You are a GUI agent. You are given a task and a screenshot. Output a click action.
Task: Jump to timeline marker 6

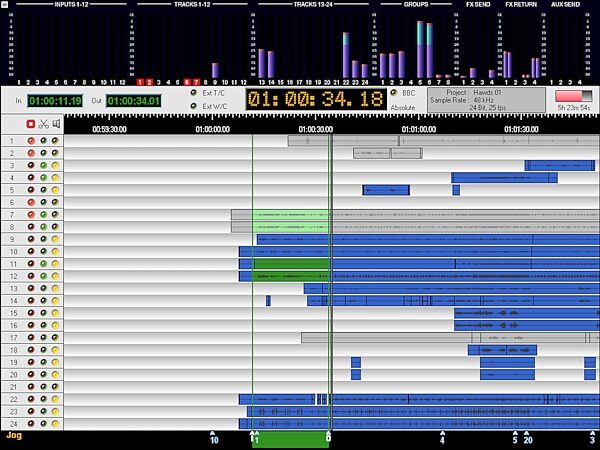328,437
